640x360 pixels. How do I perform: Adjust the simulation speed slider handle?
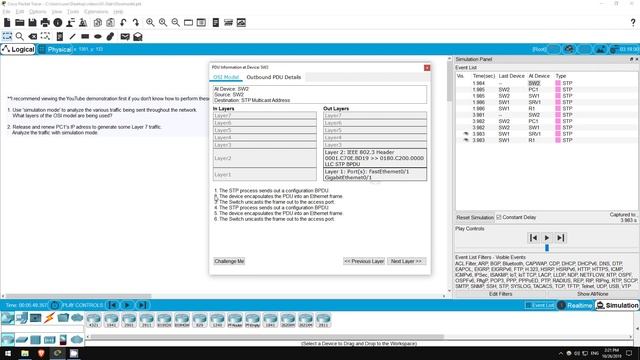[x=547, y=248]
